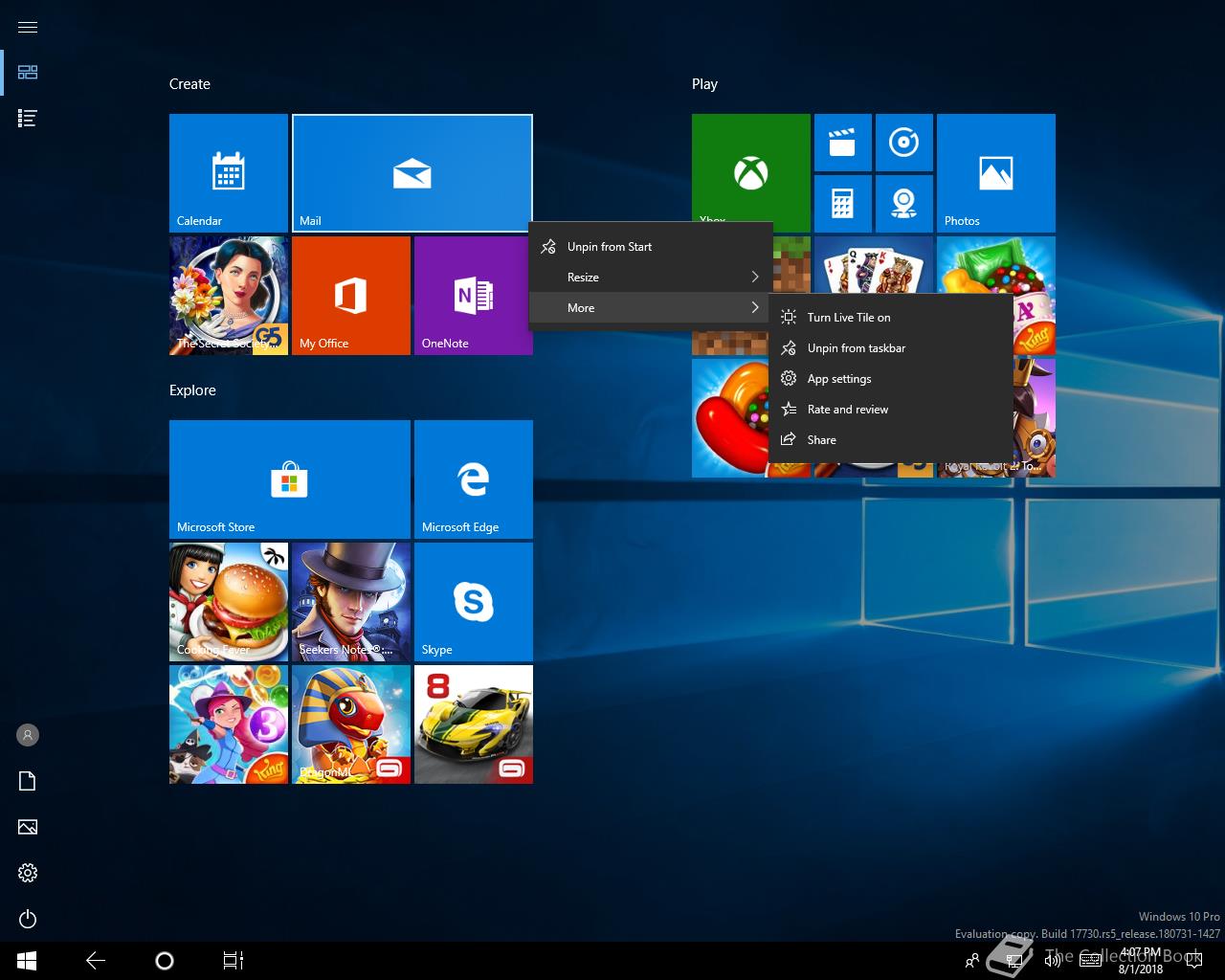Open the Cooking Fever game tile

[229, 602]
